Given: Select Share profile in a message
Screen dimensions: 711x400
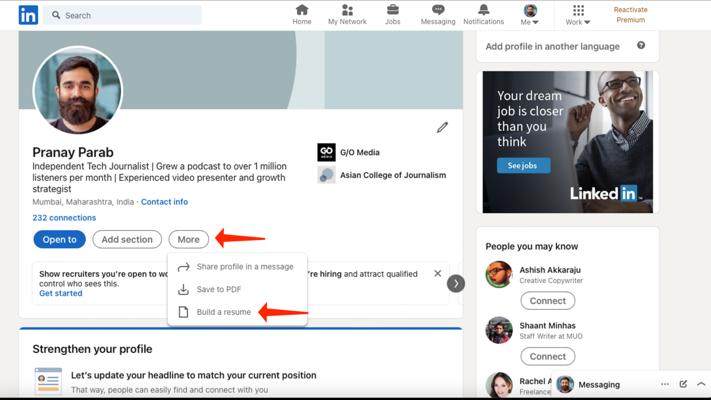Looking at the screenshot, I should point(244,267).
